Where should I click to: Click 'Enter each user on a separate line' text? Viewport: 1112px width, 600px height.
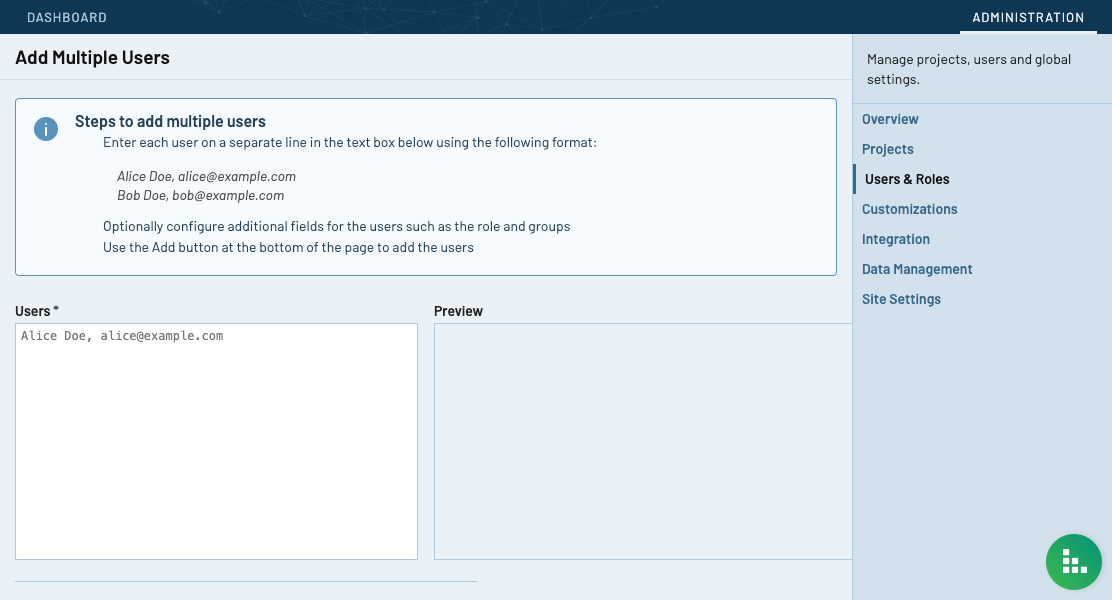point(350,143)
